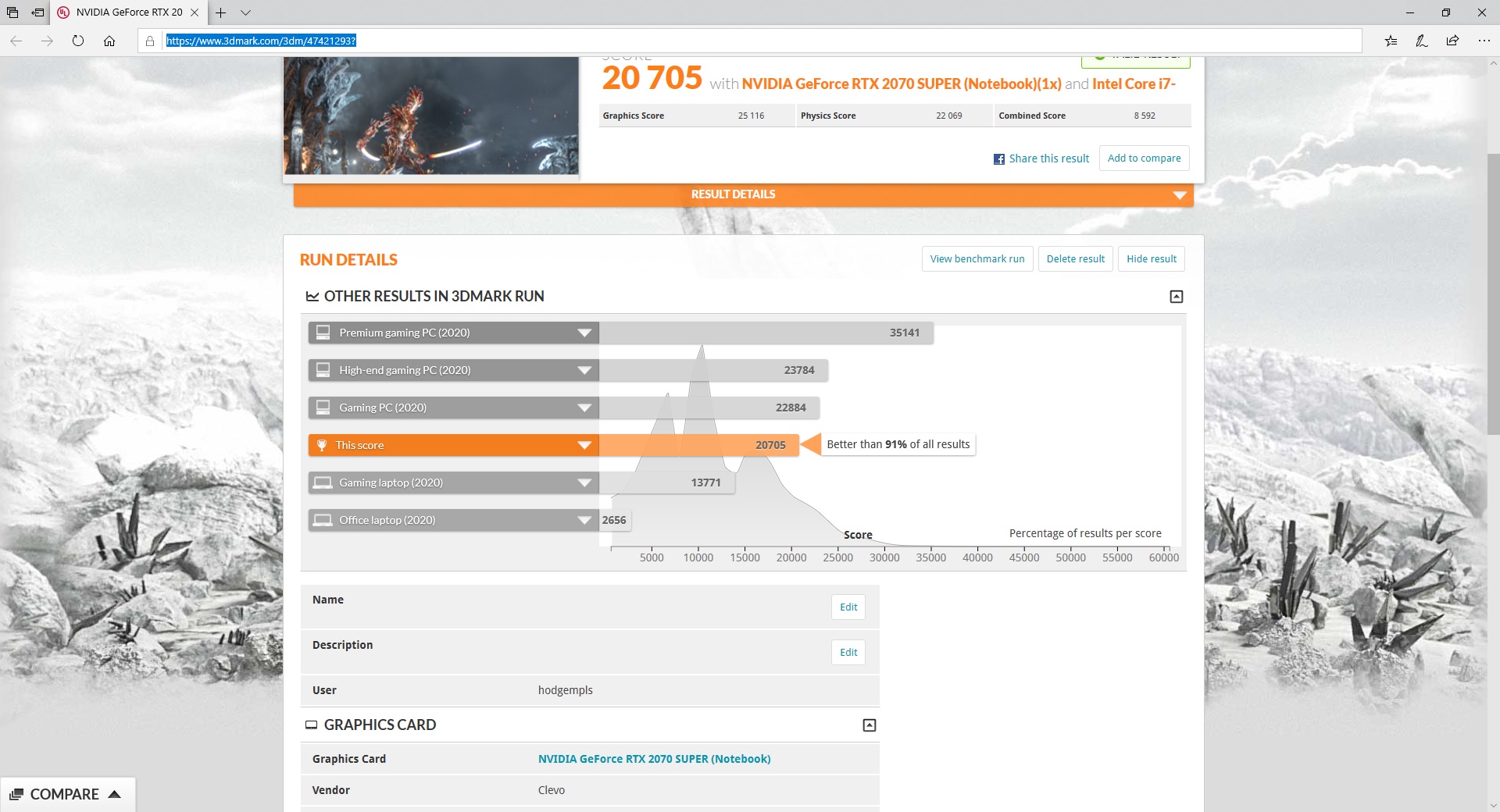
Task: Click Better than 91% of all results label
Action: click(898, 444)
